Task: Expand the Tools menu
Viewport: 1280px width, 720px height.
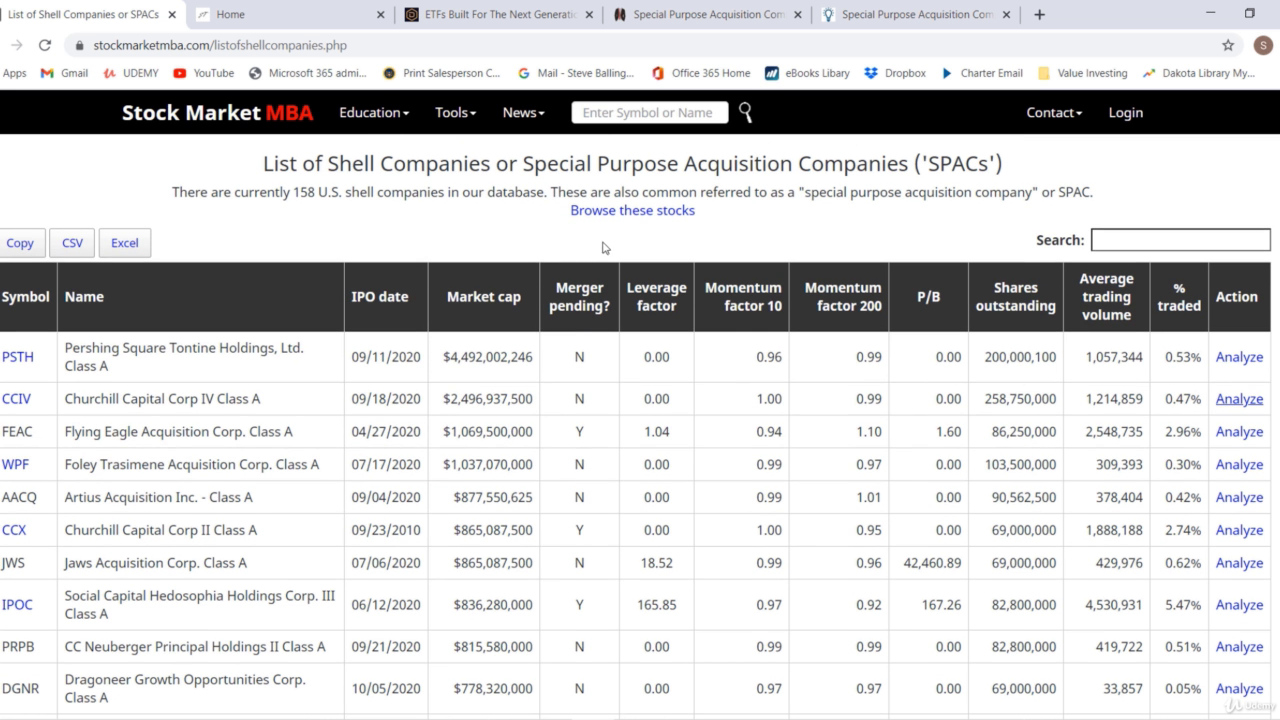Action: click(455, 113)
